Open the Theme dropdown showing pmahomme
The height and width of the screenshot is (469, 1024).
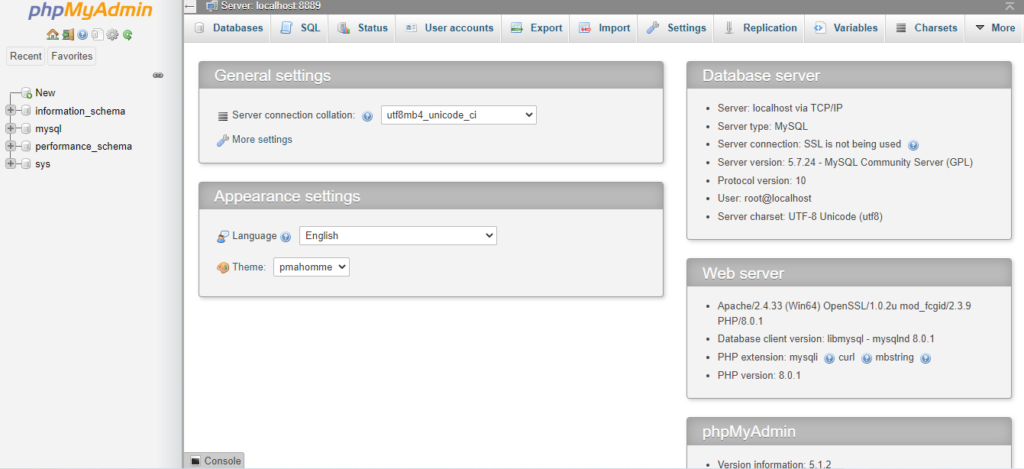[311, 267]
